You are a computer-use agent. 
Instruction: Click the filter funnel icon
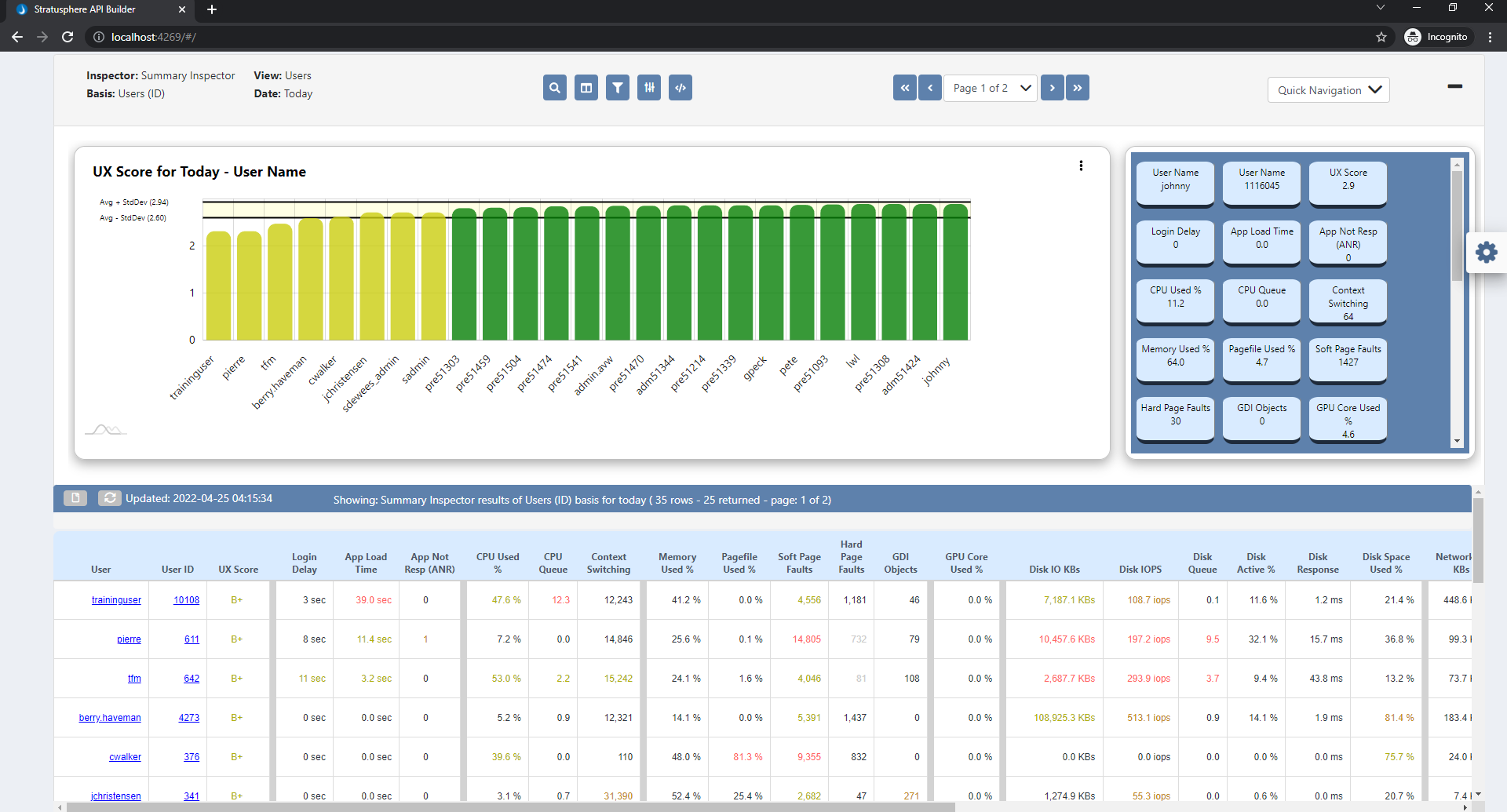[x=618, y=88]
